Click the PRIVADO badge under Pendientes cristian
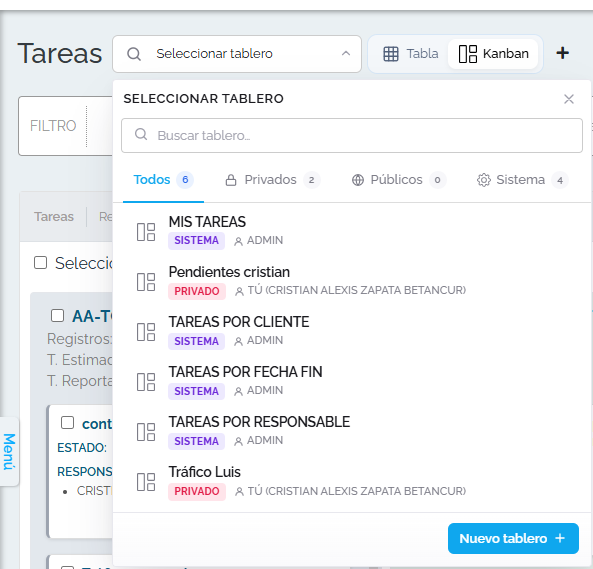 (197, 291)
